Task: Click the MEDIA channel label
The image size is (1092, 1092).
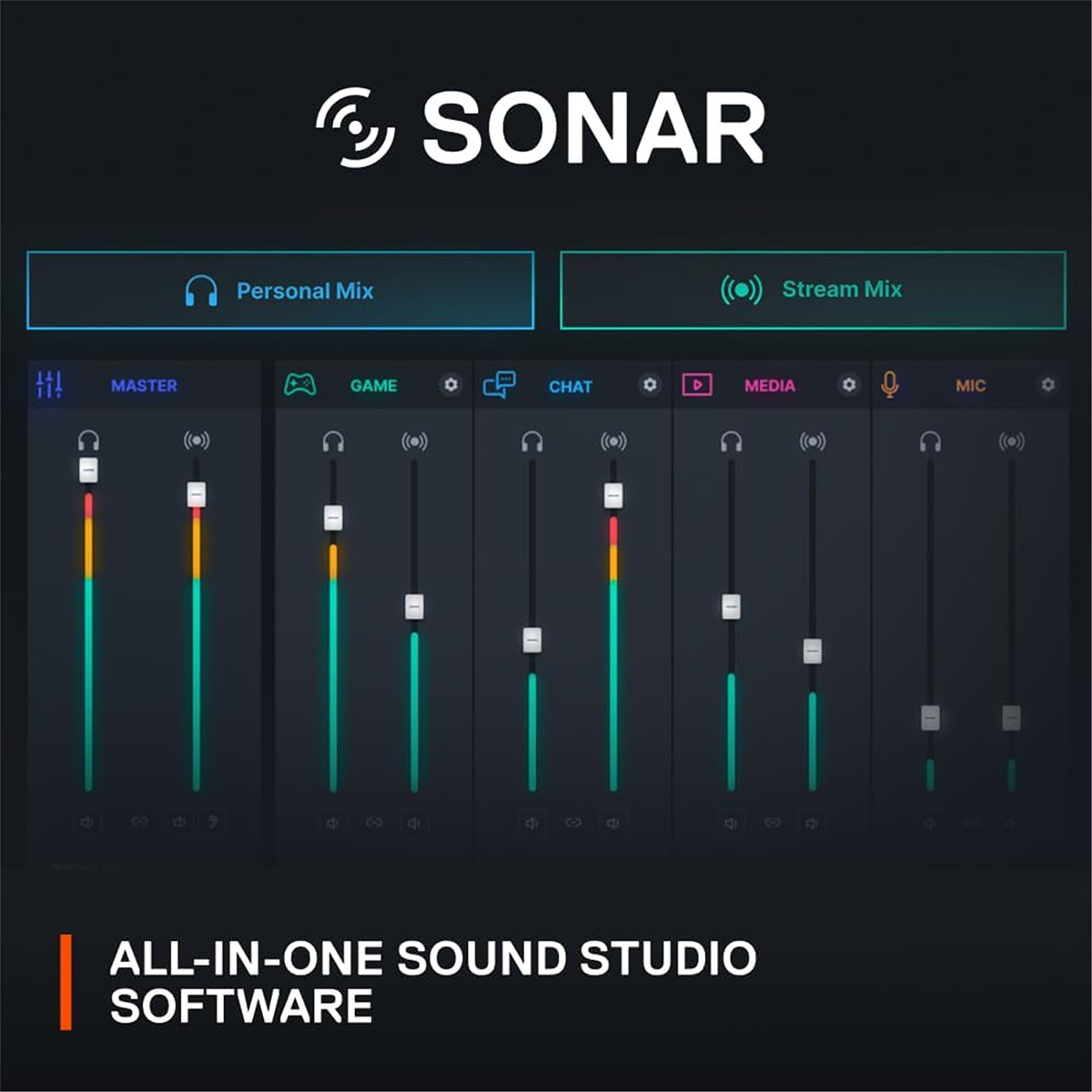Action: tap(770, 386)
